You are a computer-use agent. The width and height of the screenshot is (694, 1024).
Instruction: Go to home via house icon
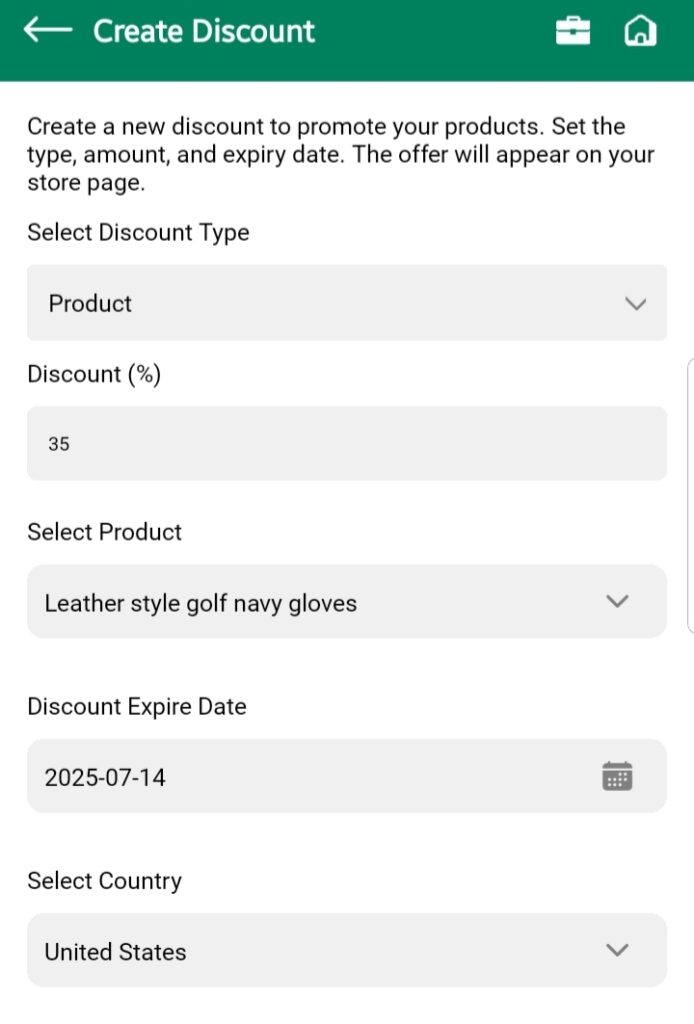pos(640,31)
